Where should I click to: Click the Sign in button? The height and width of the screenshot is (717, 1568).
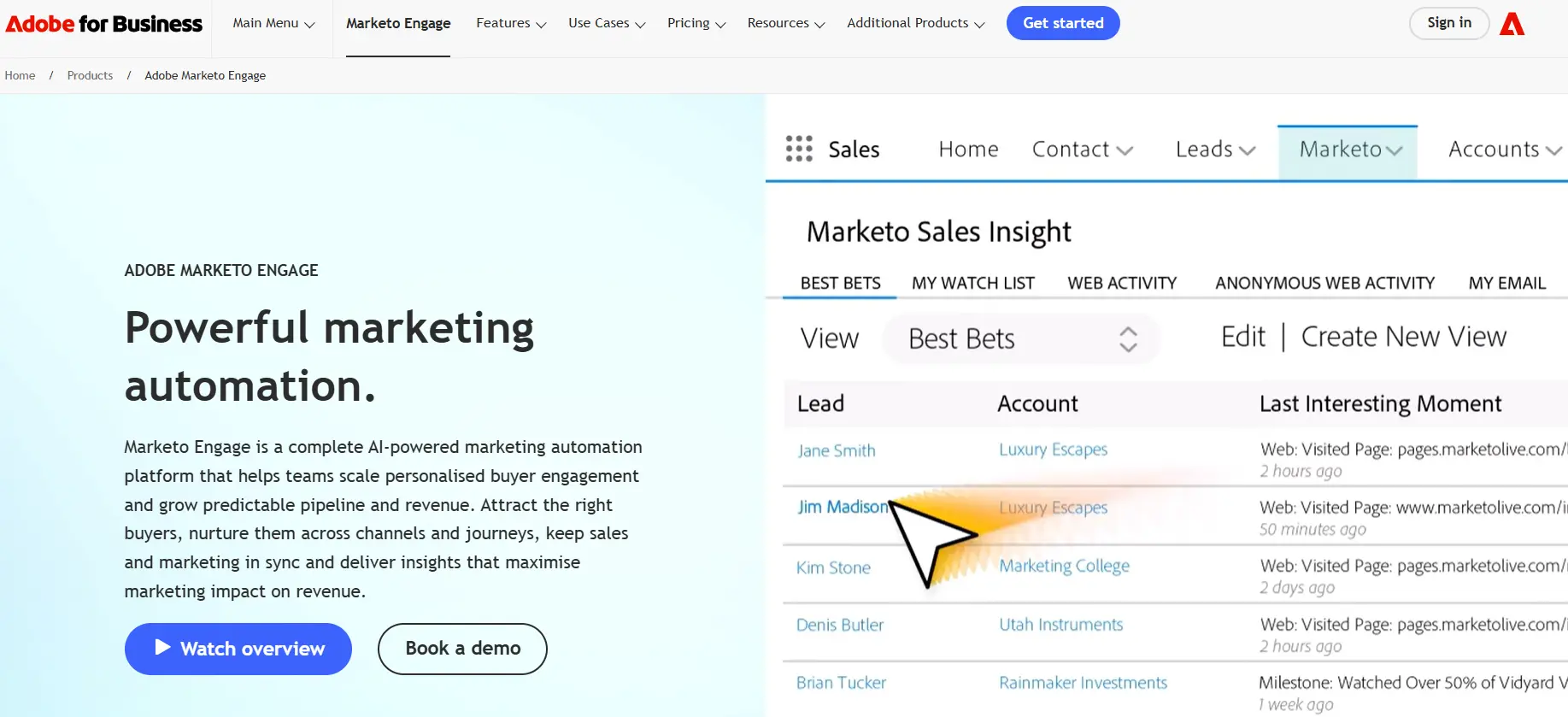tap(1449, 23)
